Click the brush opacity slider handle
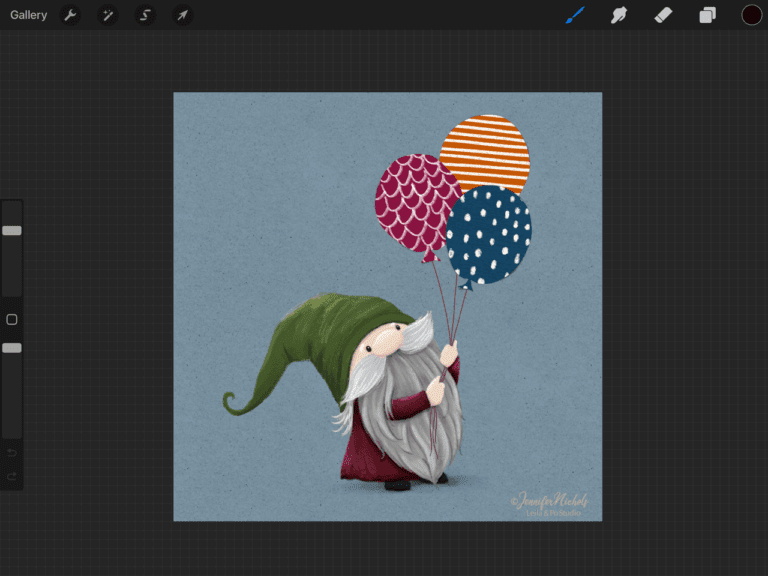The width and height of the screenshot is (768, 576). (12, 348)
